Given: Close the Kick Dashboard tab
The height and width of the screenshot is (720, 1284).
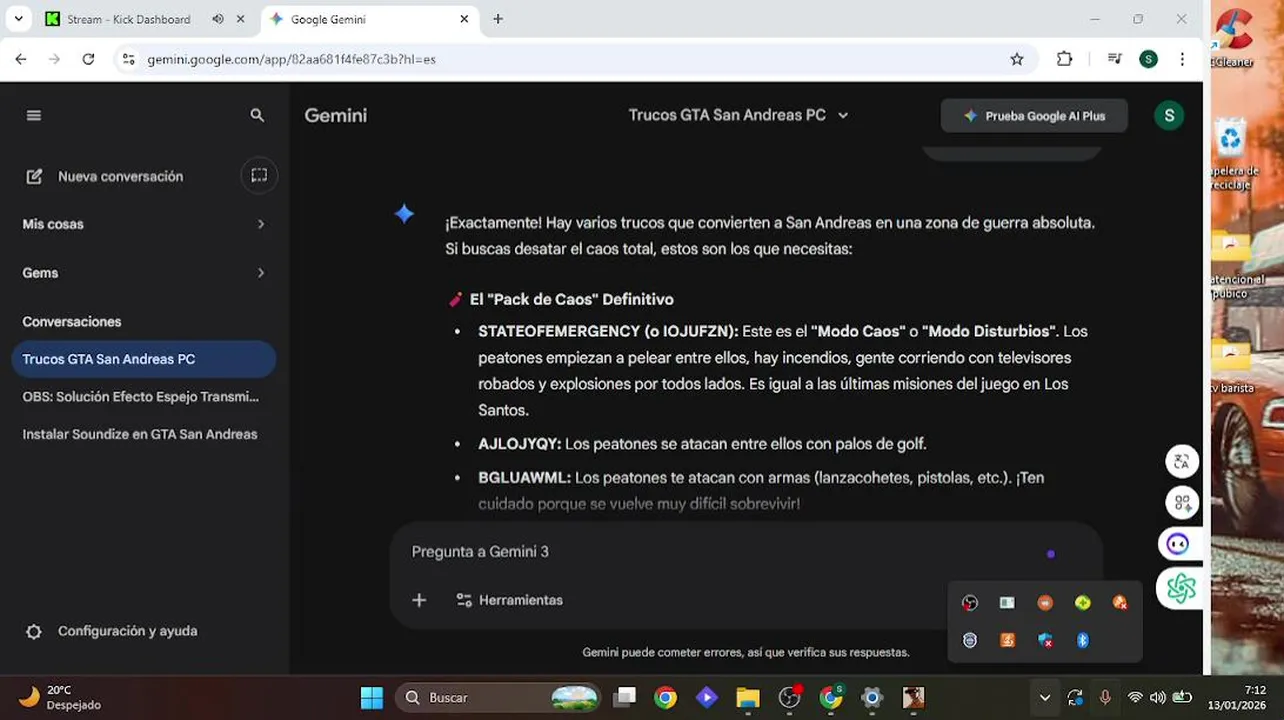Looking at the screenshot, I should coord(241,19).
